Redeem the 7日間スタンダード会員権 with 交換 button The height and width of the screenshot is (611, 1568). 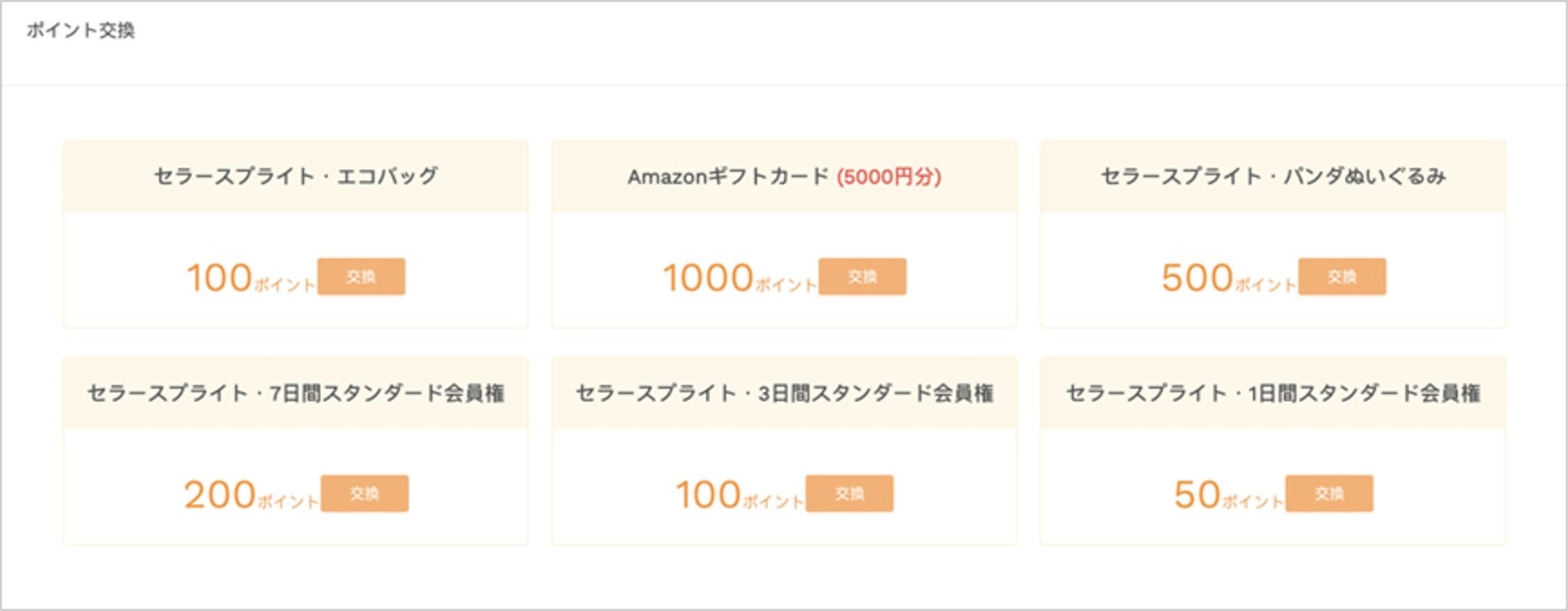click(x=364, y=494)
